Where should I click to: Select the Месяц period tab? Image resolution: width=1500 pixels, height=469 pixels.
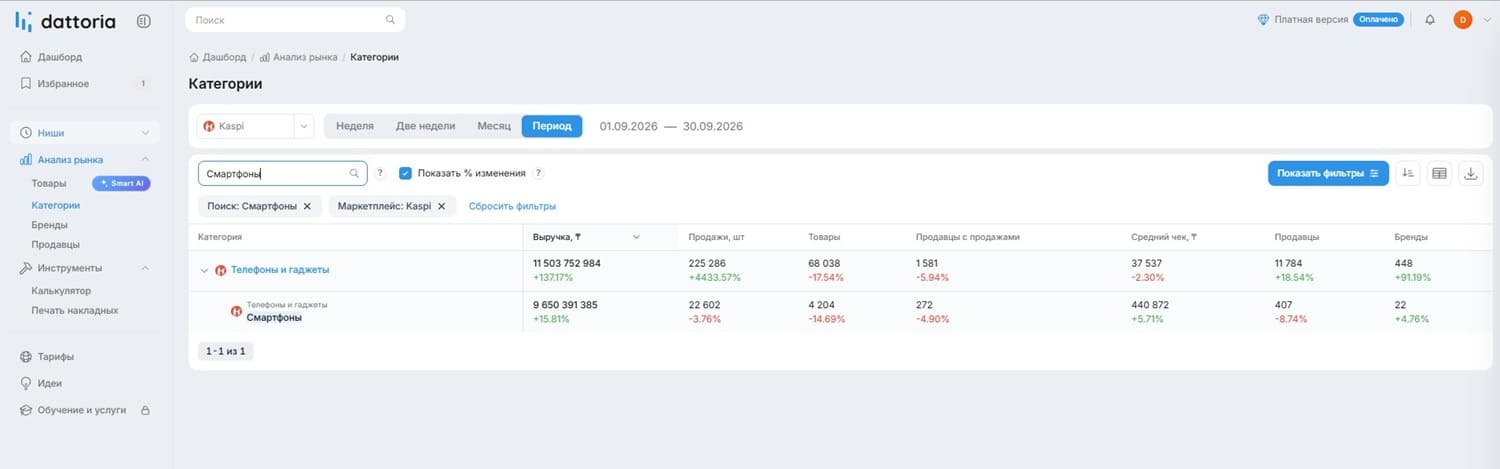click(494, 126)
